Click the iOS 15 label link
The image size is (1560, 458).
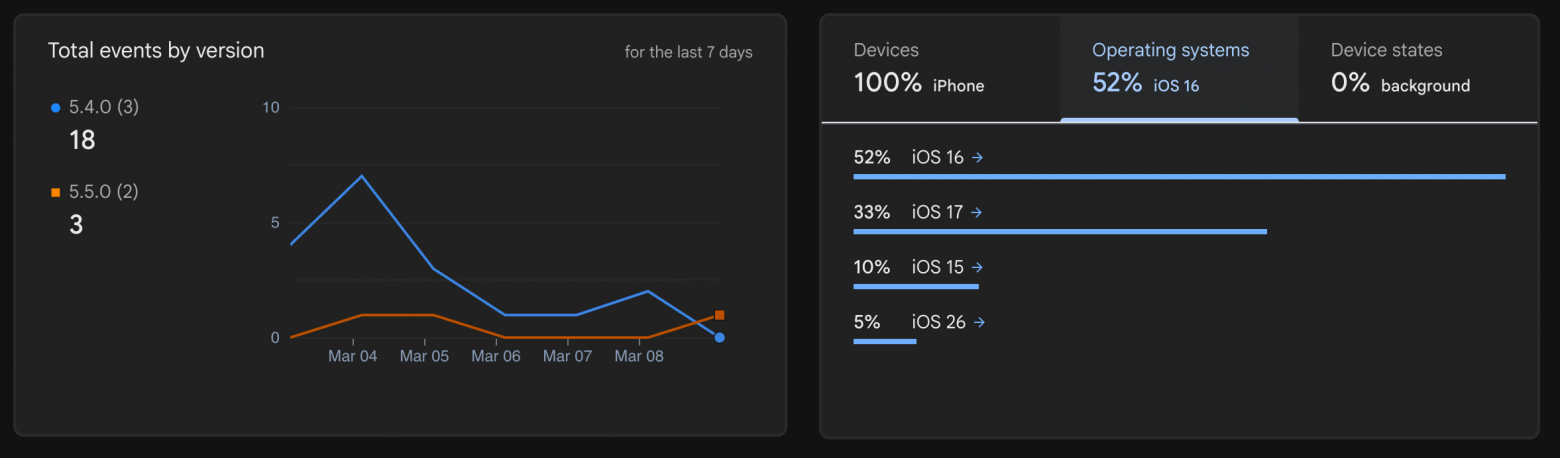pos(938,267)
